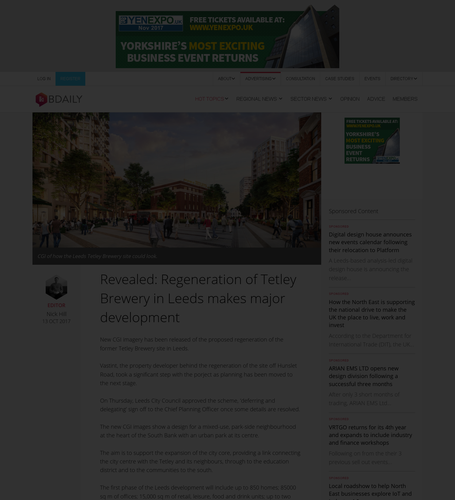455x500 pixels.
Task: Expand the HOT TOPICS dropdown
Action: (211, 99)
